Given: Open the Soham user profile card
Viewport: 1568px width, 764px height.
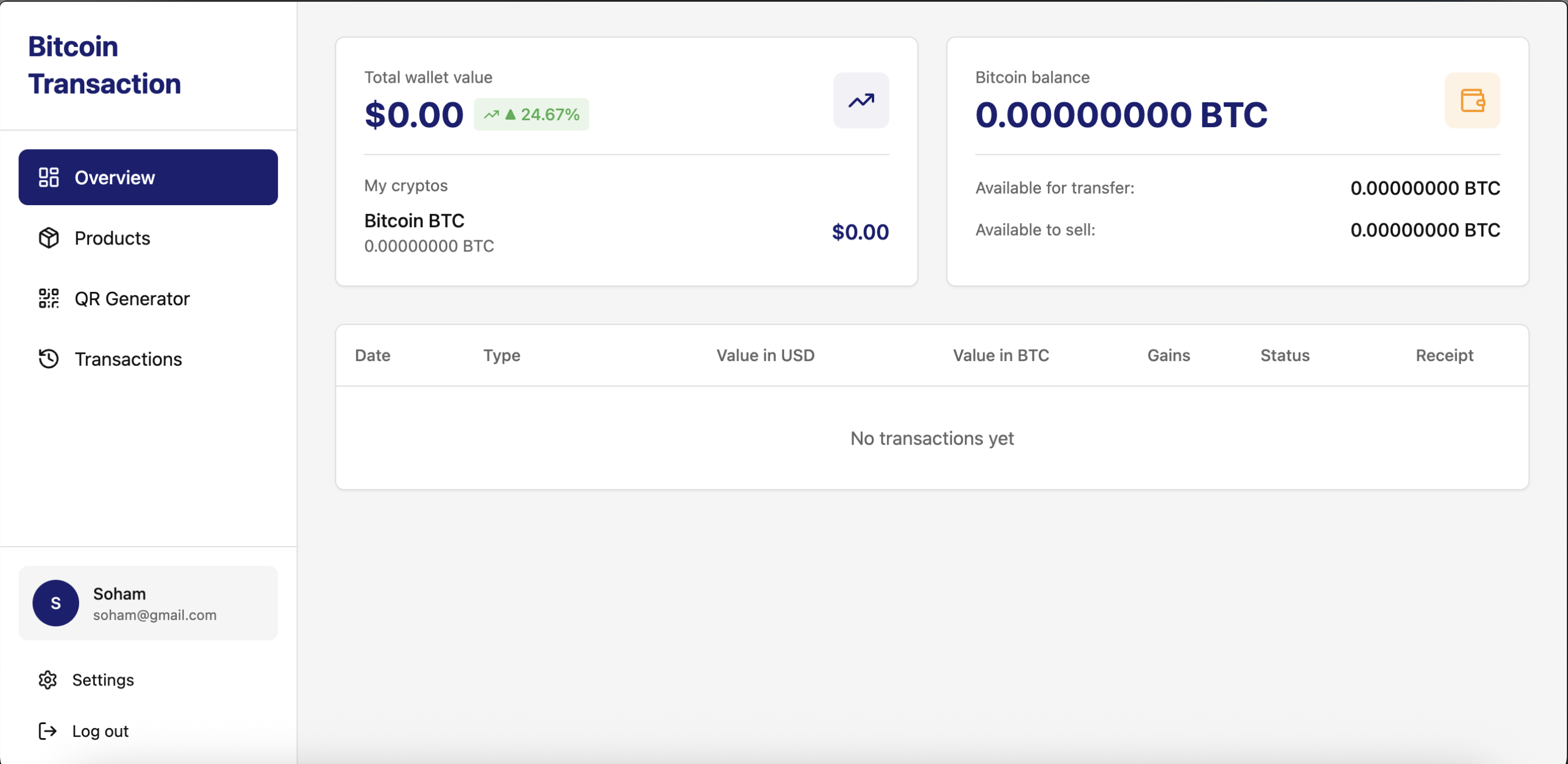Looking at the screenshot, I should click(x=148, y=603).
